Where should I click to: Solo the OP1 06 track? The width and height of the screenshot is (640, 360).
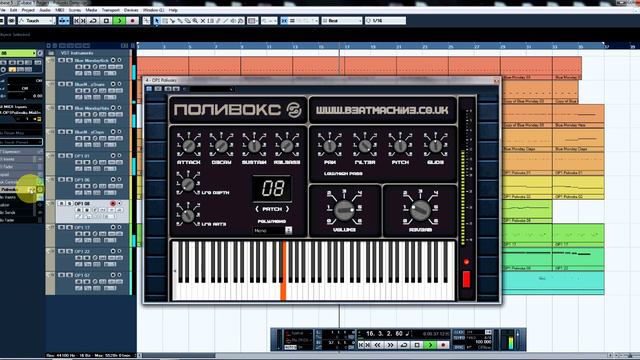click(69, 180)
